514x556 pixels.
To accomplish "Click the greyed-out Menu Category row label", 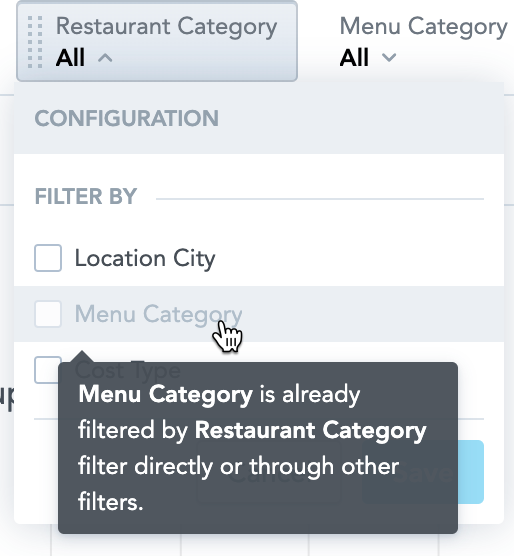I will [x=158, y=315].
